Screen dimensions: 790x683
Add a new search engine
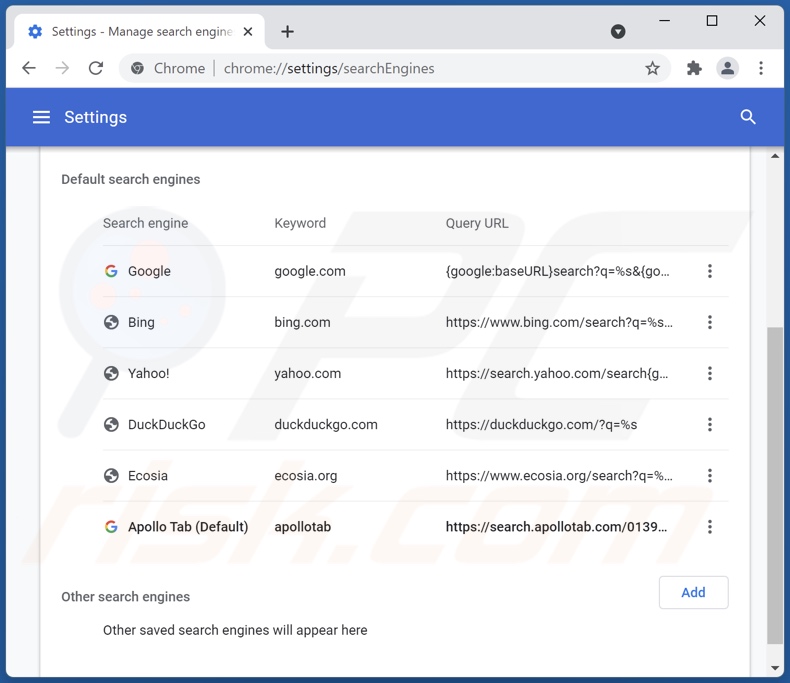(693, 592)
